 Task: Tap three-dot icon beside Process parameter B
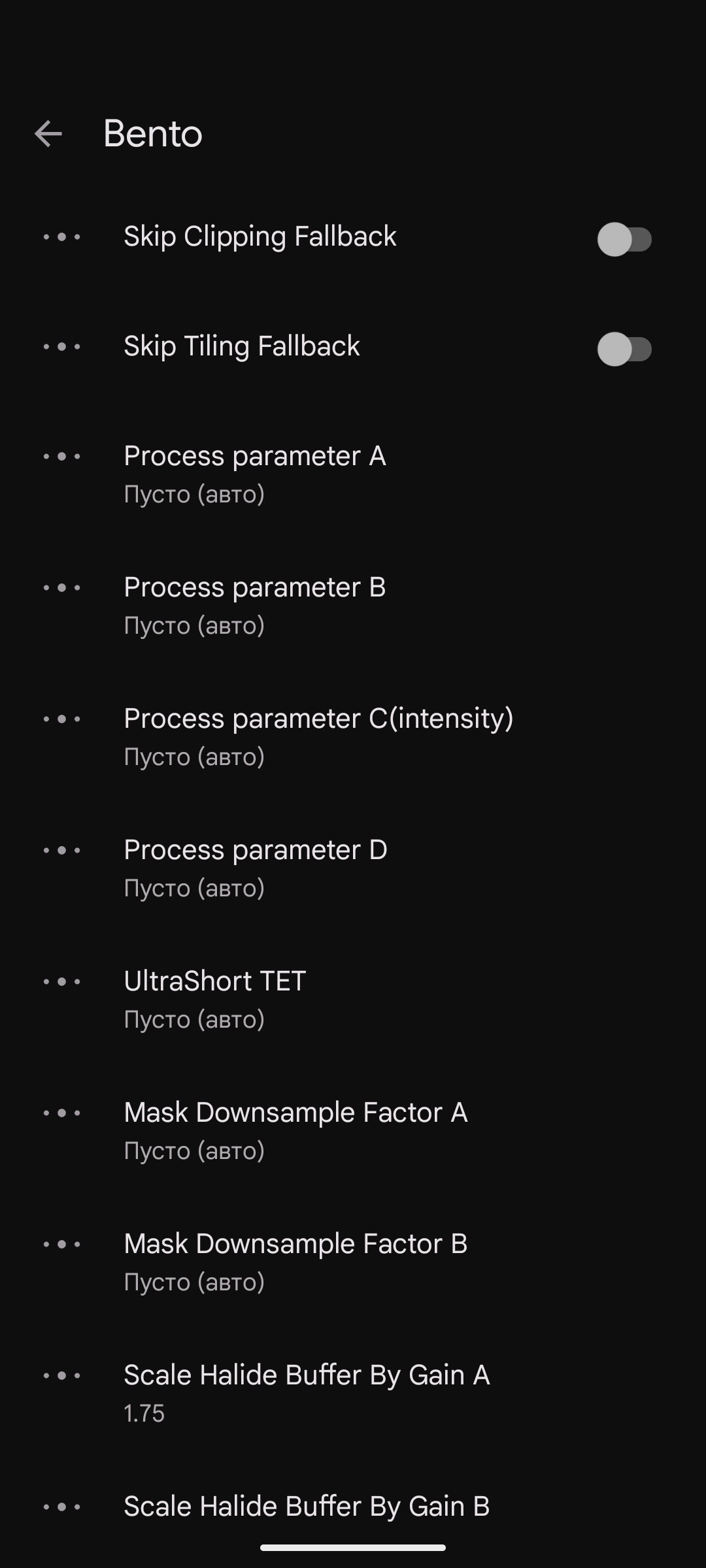pos(62,587)
